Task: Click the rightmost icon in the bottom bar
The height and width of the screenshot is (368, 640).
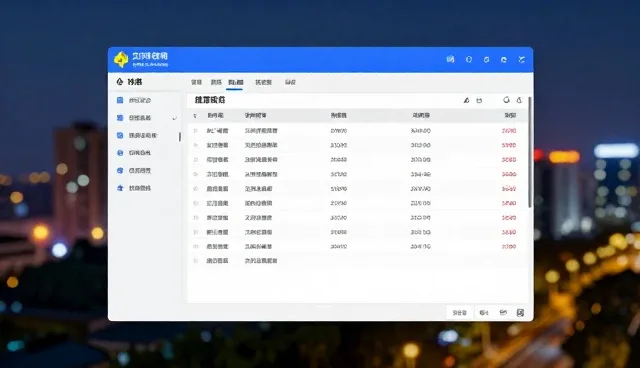Action: pos(520,313)
